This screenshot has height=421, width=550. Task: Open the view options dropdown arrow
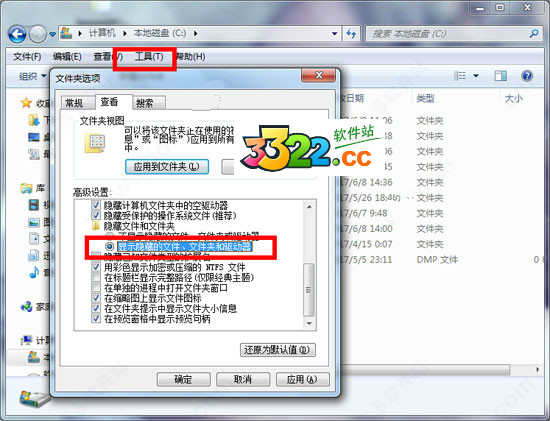coord(476,76)
